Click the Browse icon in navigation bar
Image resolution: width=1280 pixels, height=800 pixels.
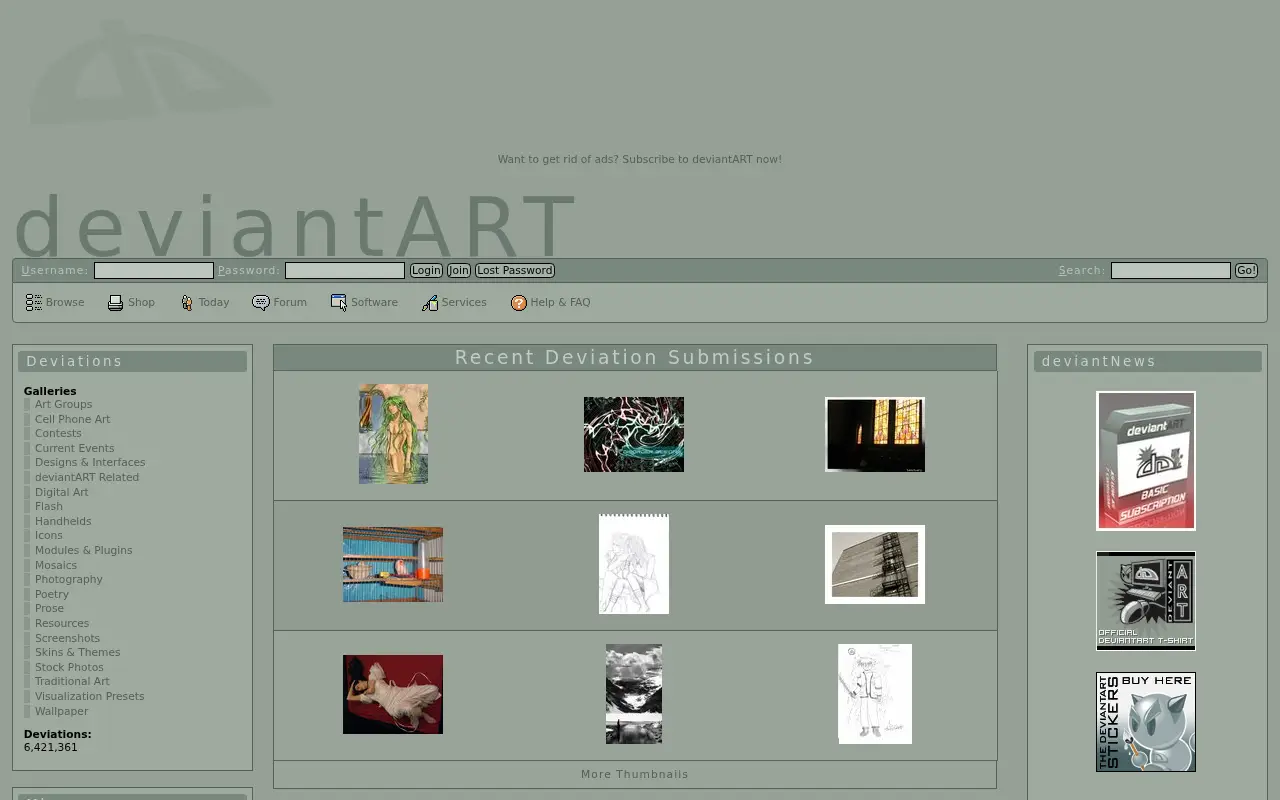(34, 302)
